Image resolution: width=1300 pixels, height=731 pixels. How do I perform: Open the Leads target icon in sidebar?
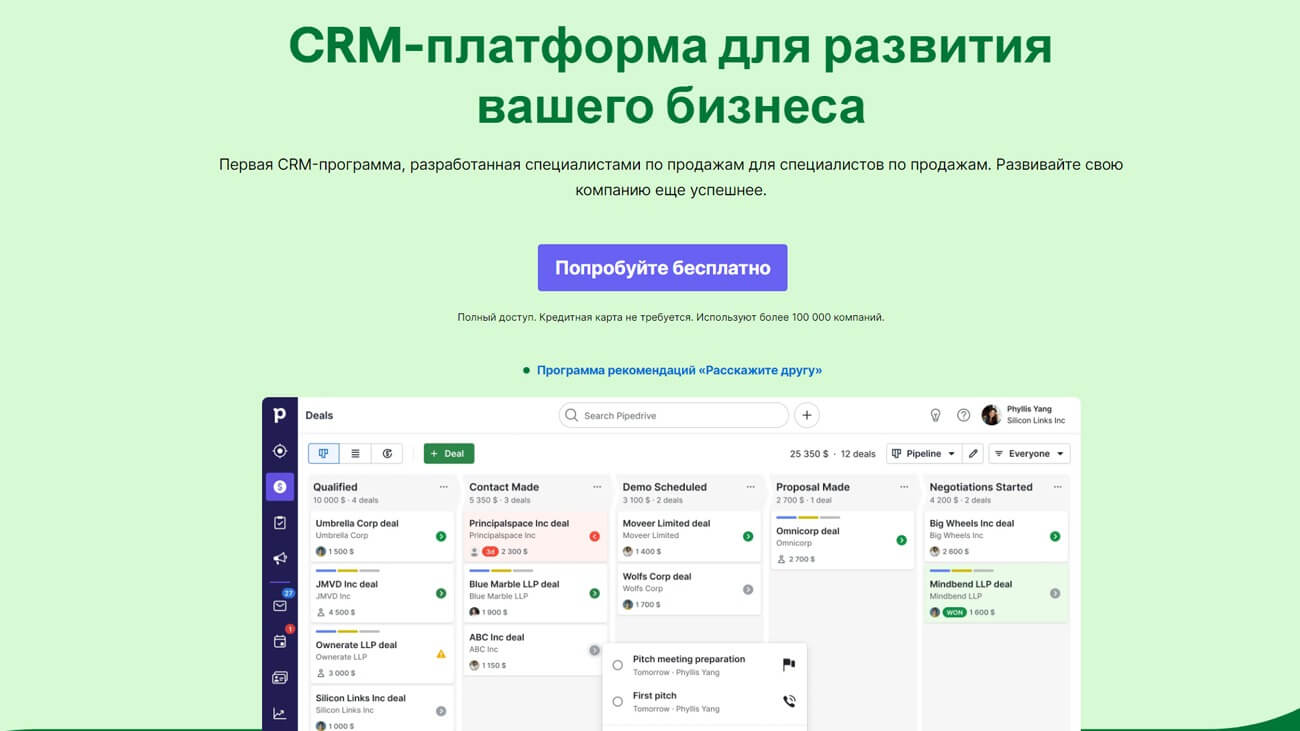click(x=280, y=451)
